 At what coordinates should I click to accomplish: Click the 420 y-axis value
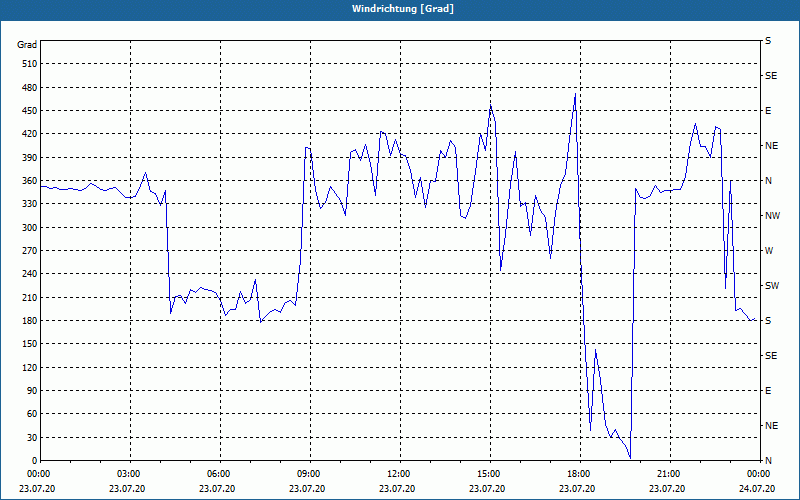pos(30,134)
